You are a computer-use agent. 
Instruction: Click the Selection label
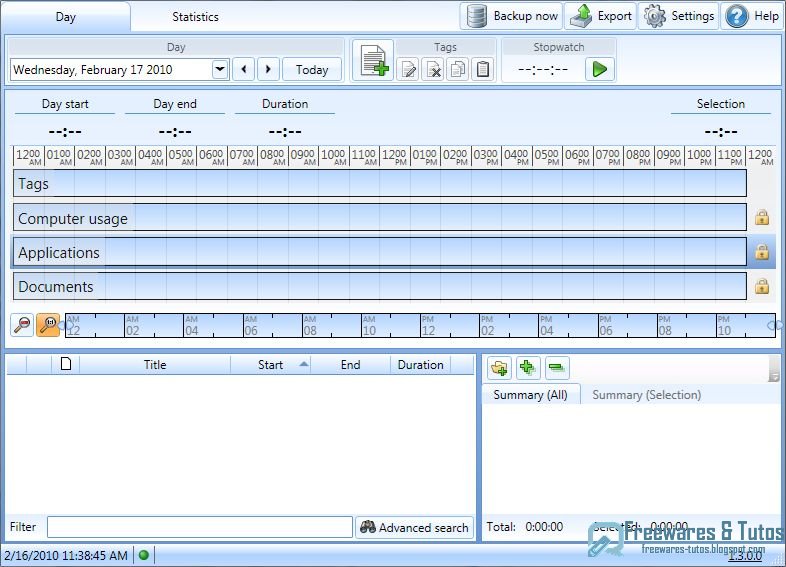click(720, 104)
